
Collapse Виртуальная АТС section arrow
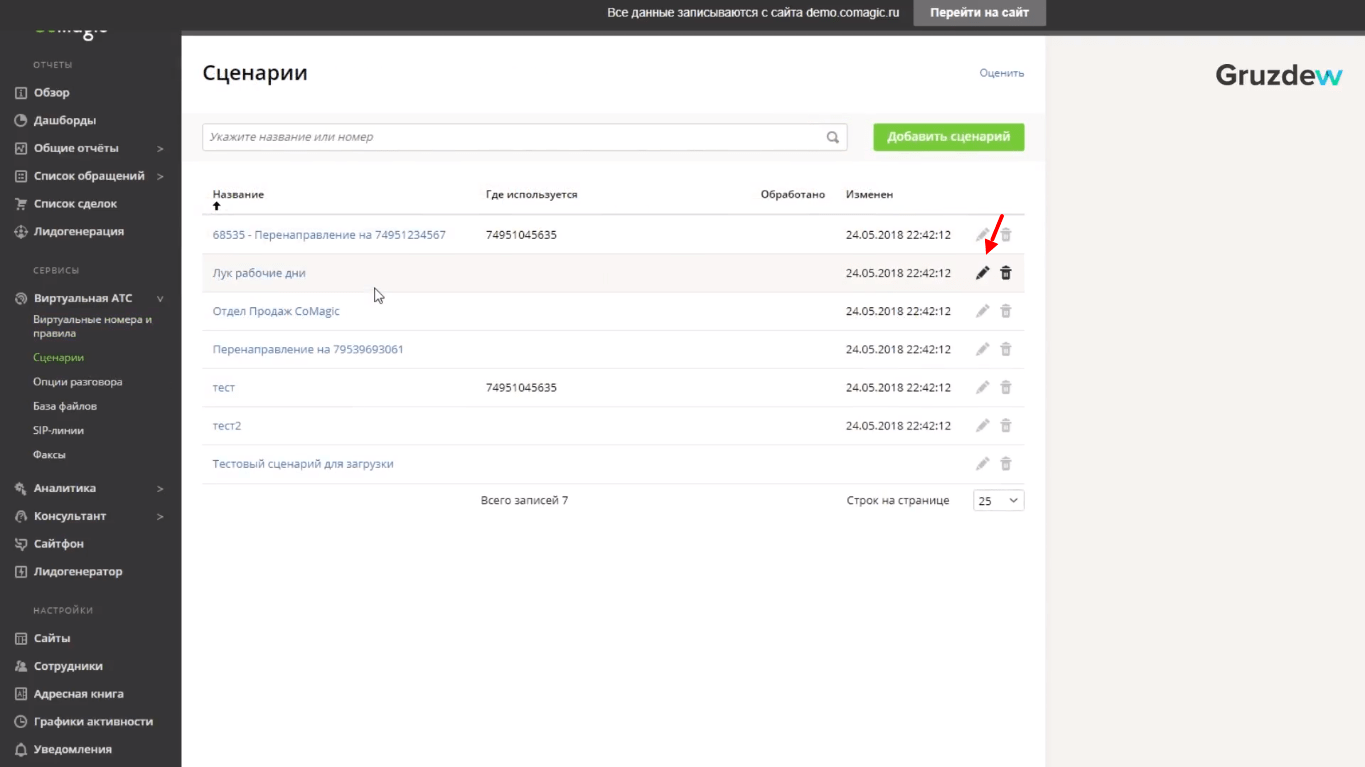[160, 299]
